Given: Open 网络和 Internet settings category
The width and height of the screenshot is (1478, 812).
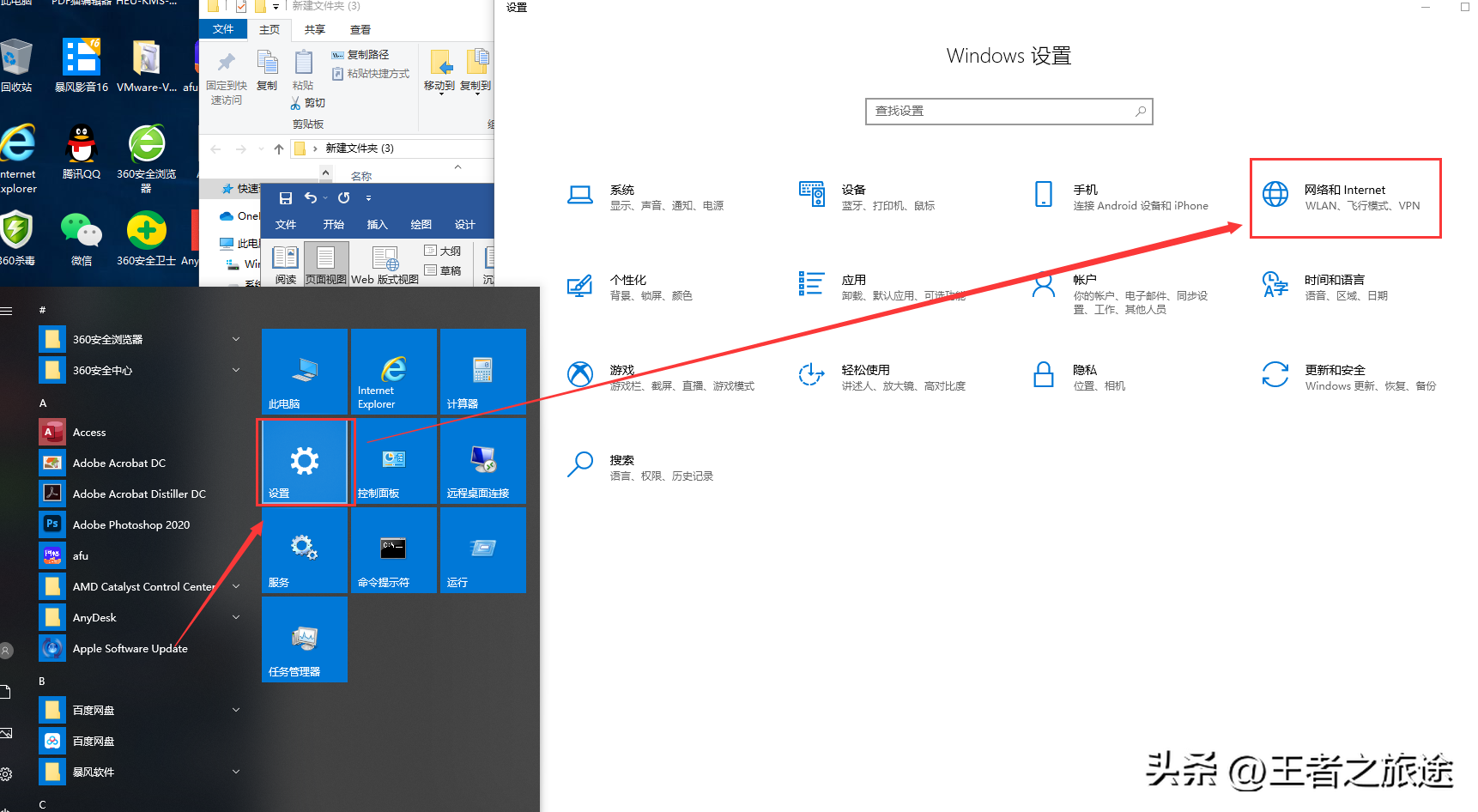Looking at the screenshot, I should 1345,197.
